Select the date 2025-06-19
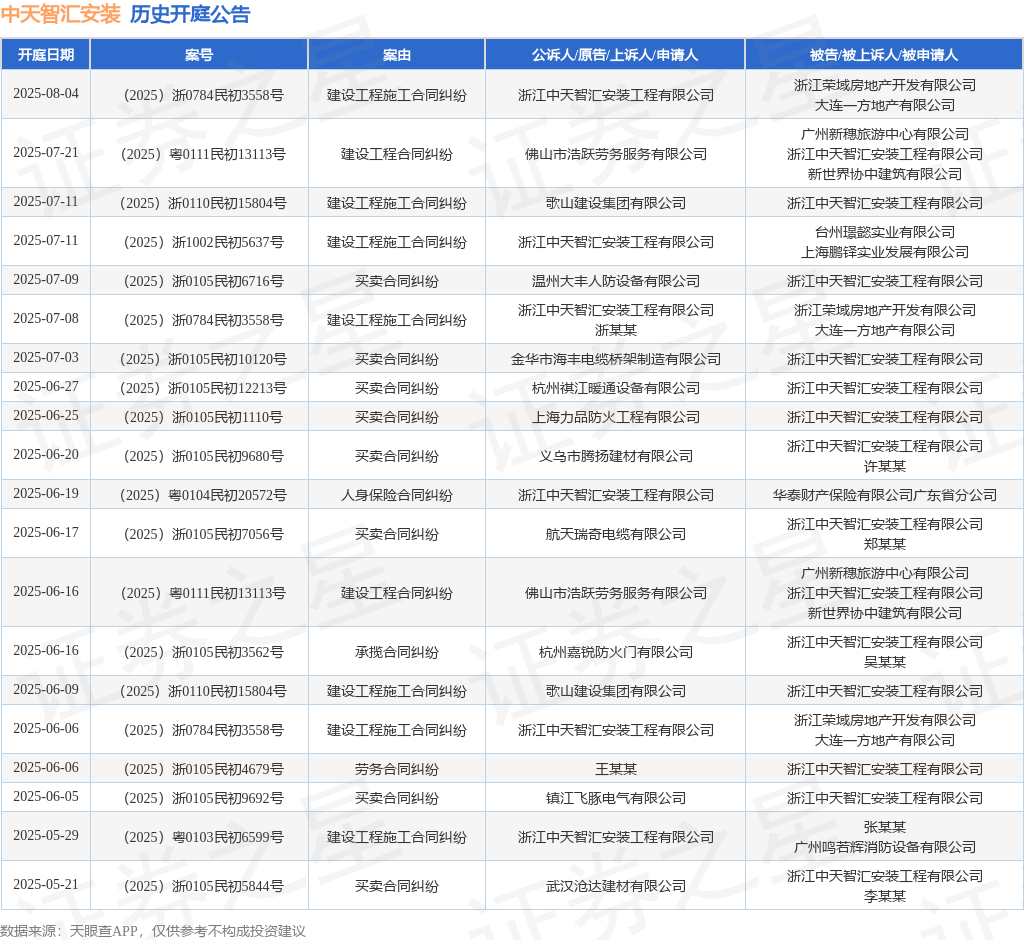 [x=46, y=494]
